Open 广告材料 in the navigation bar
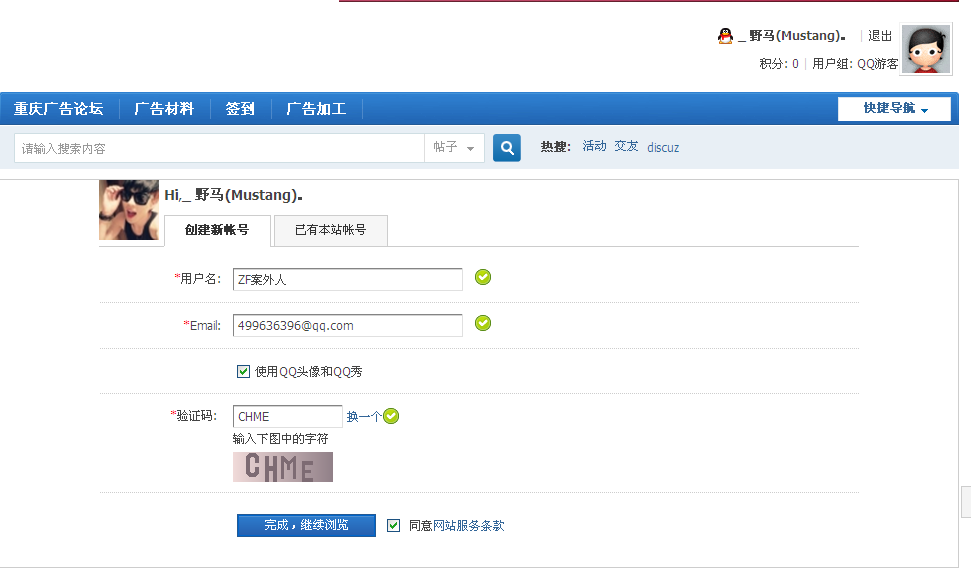Image resolution: width=971 pixels, height=578 pixels. point(164,109)
